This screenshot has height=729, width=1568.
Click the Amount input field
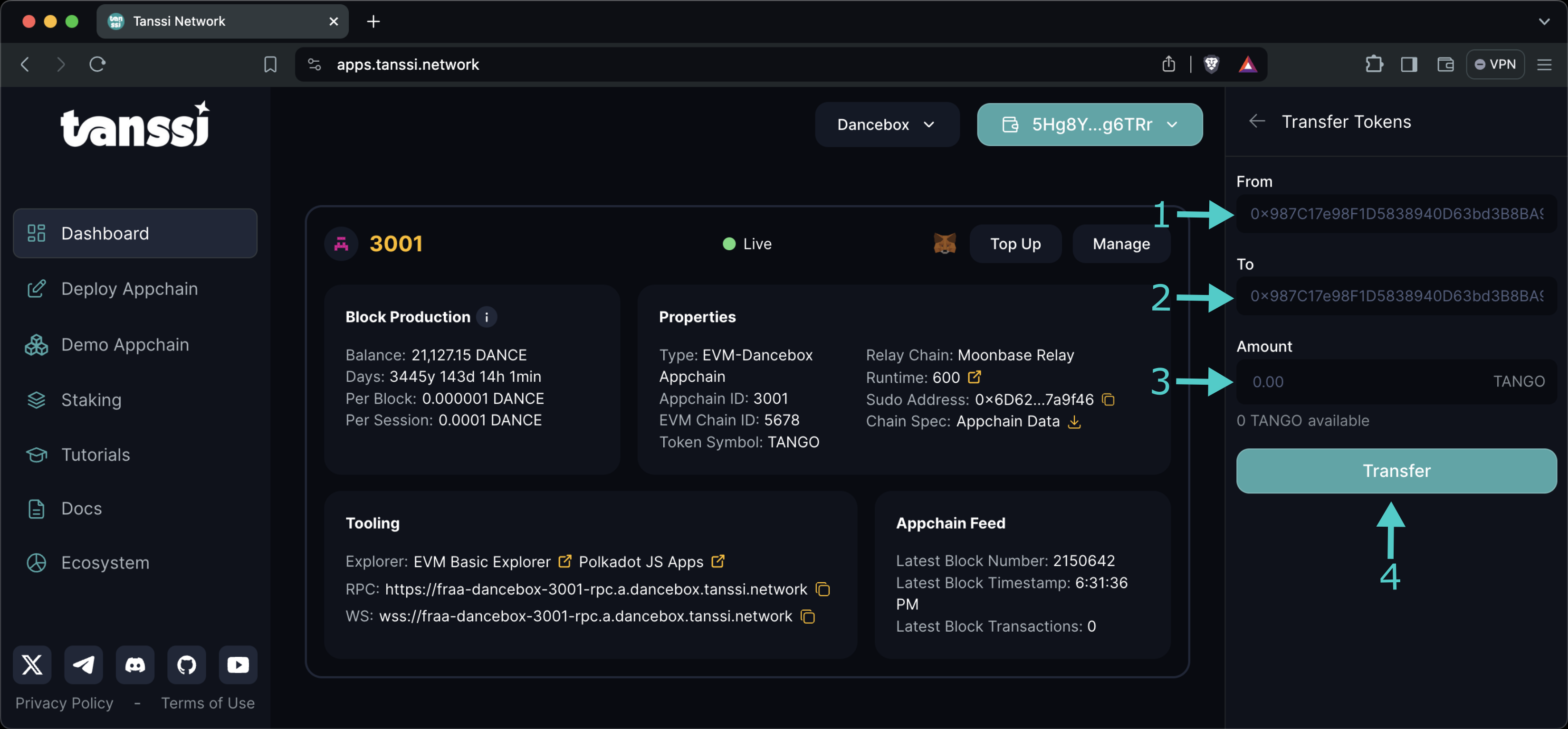[1396, 382]
